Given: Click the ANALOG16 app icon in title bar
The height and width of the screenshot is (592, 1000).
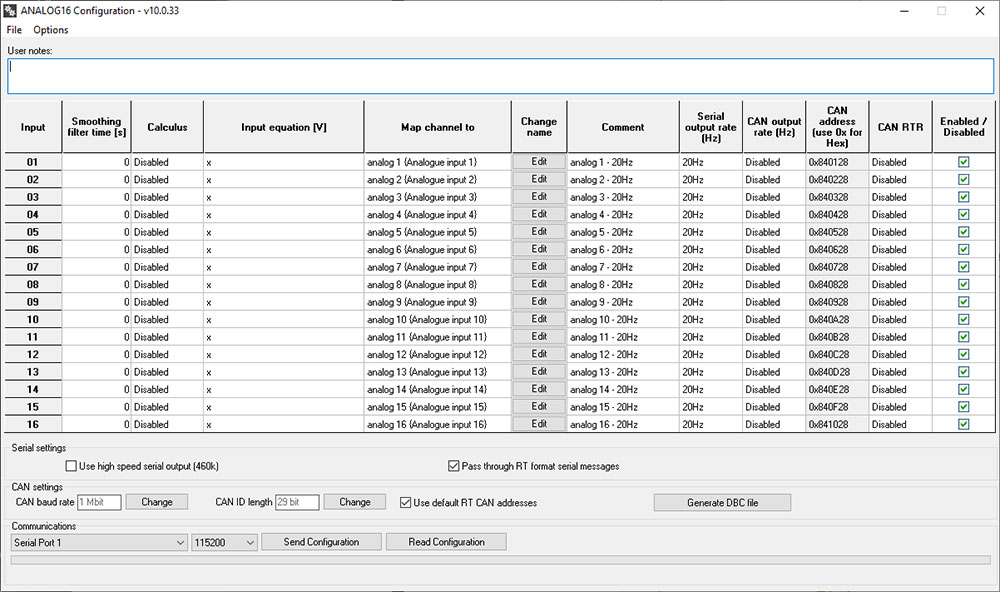Looking at the screenshot, I should pyautogui.click(x=12, y=11).
